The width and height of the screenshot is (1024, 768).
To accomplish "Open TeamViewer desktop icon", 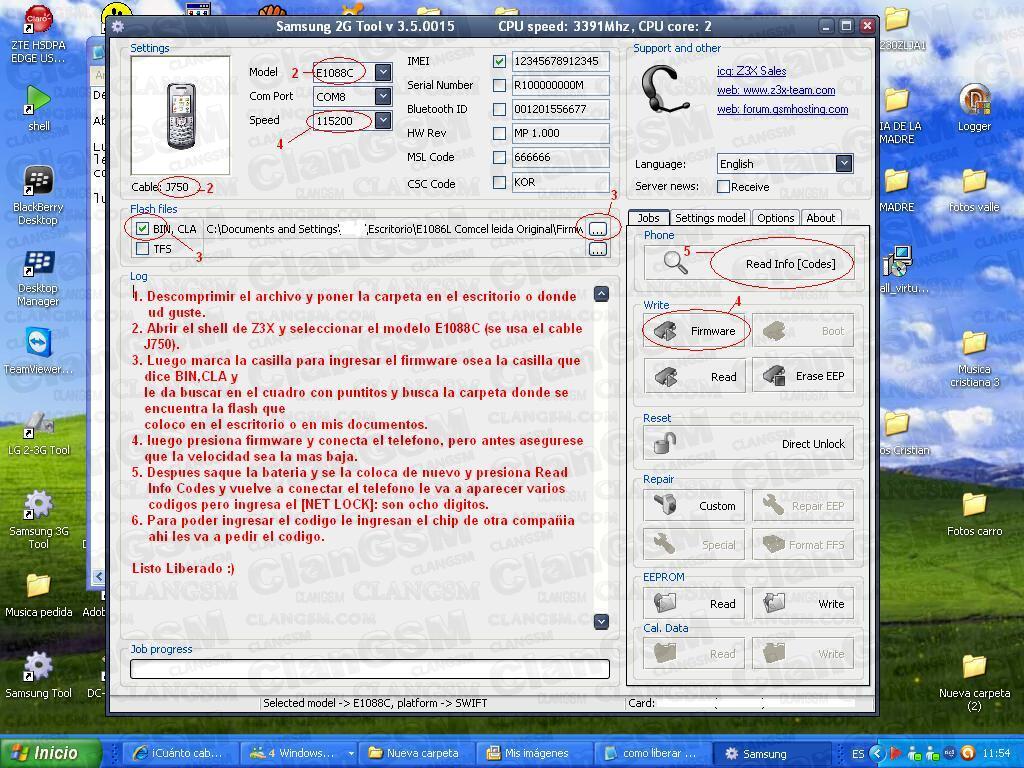I will pos(38,348).
